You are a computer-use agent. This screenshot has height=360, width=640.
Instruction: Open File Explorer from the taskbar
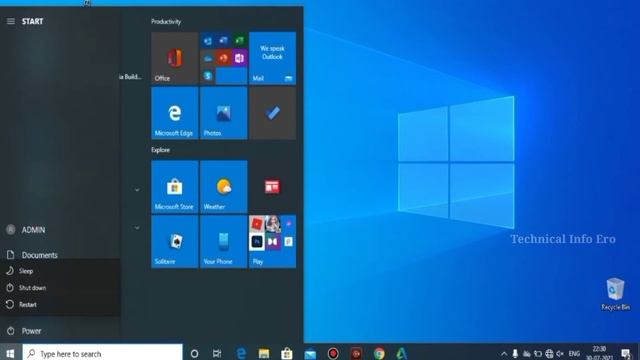[x=264, y=353]
